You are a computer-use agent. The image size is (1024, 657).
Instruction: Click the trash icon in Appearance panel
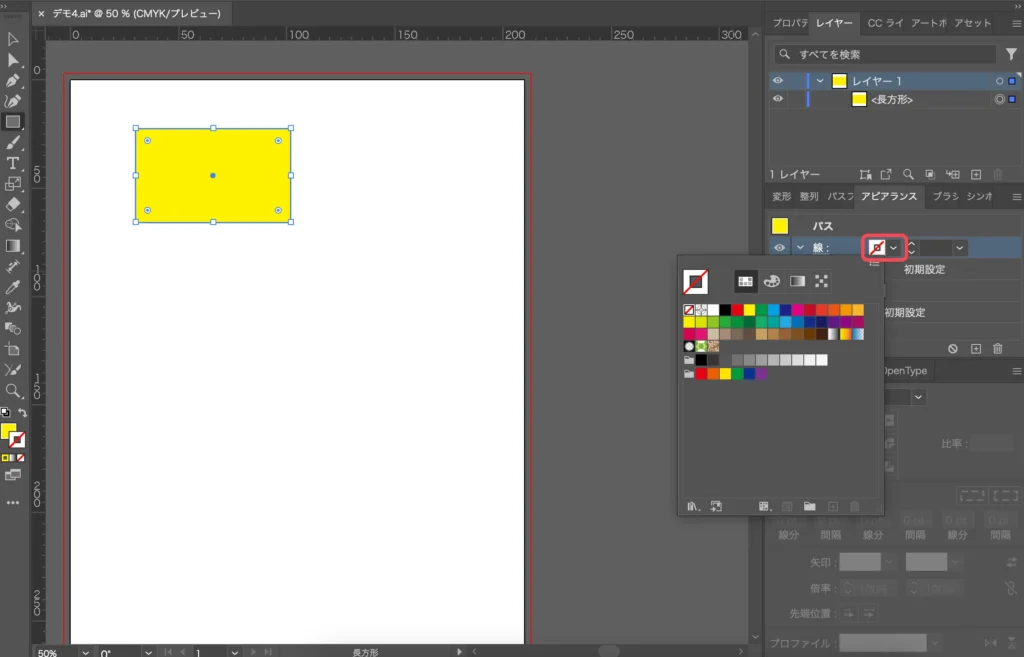(997, 348)
